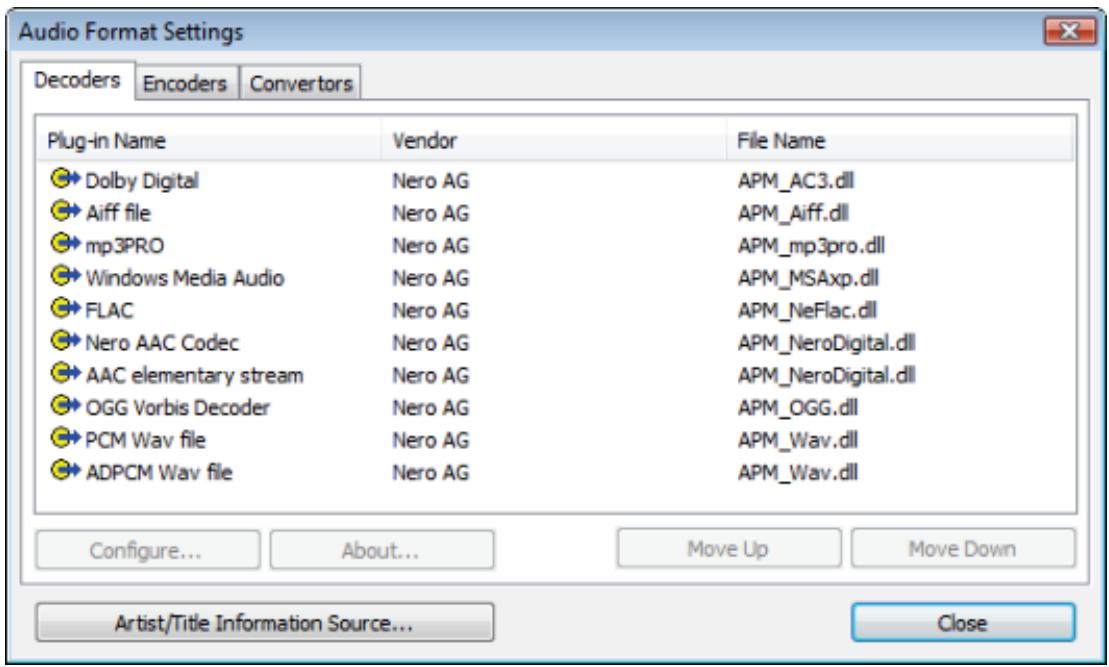Screen dimensions: 1109x667
Task: Click the Move Up button
Action: [728, 549]
